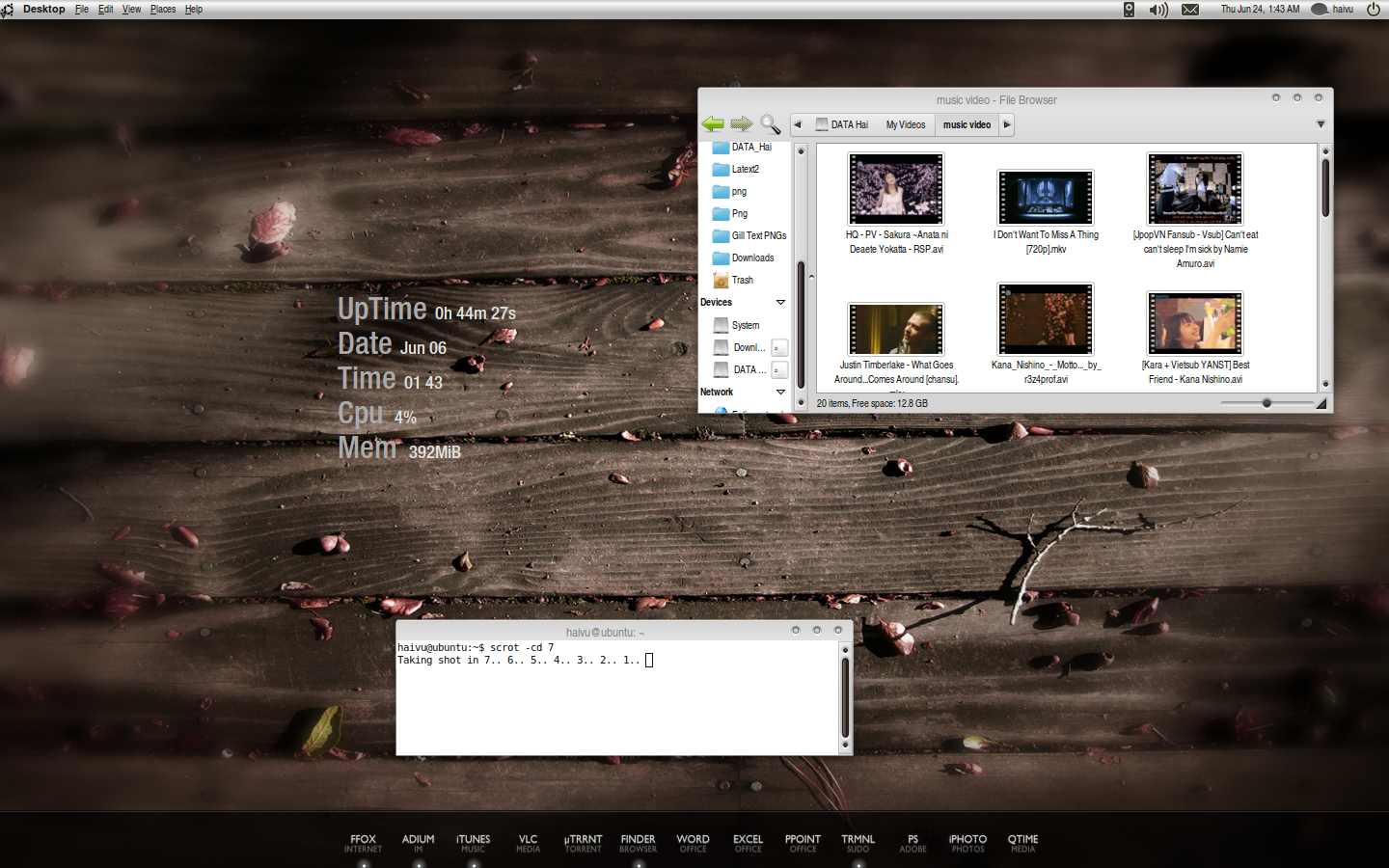
Task: Go back with the green arrow
Action: coord(713,123)
